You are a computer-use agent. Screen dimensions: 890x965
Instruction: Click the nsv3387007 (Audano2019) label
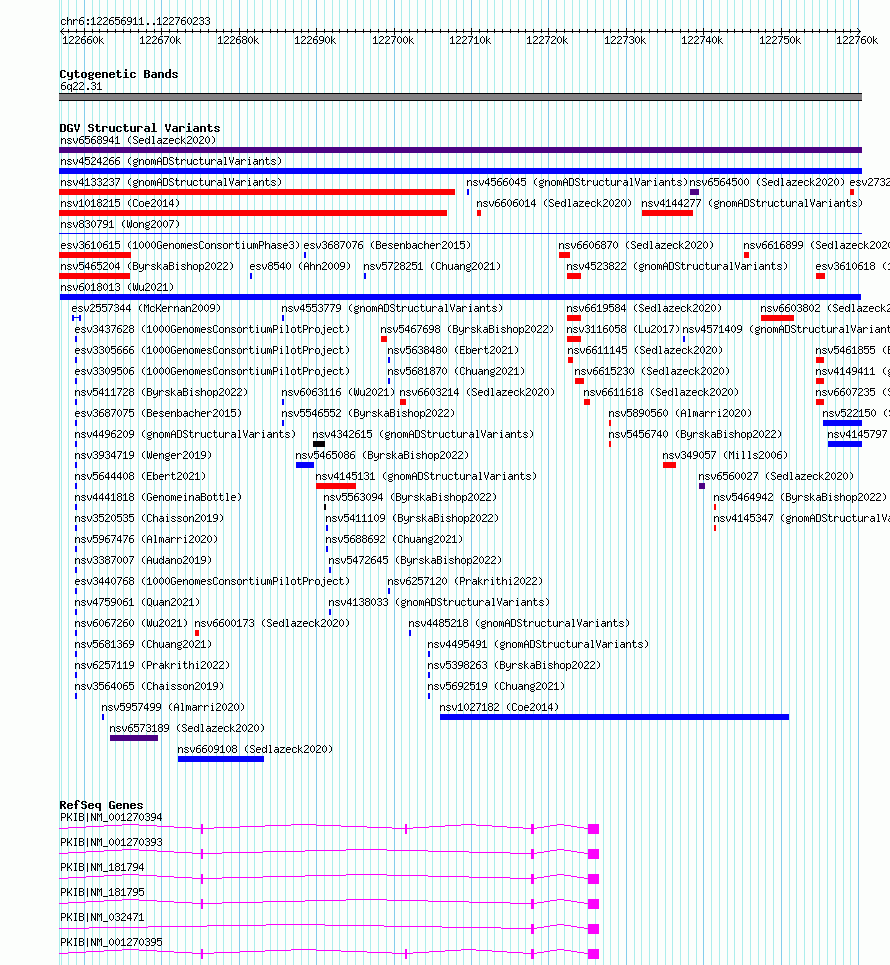(143, 560)
